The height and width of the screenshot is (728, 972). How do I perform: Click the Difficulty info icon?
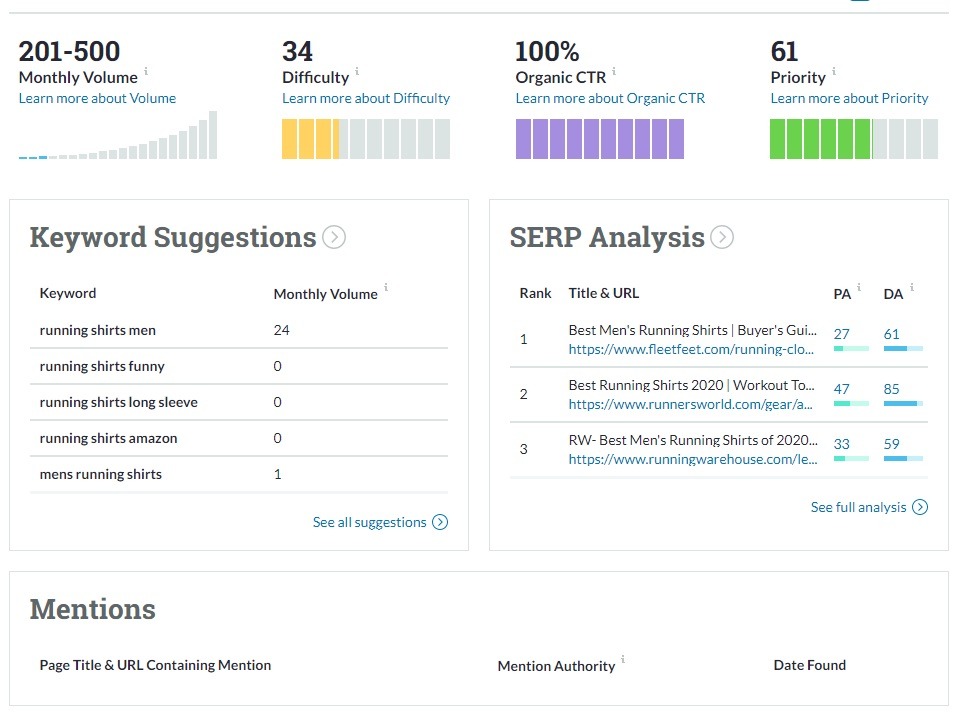[357, 71]
